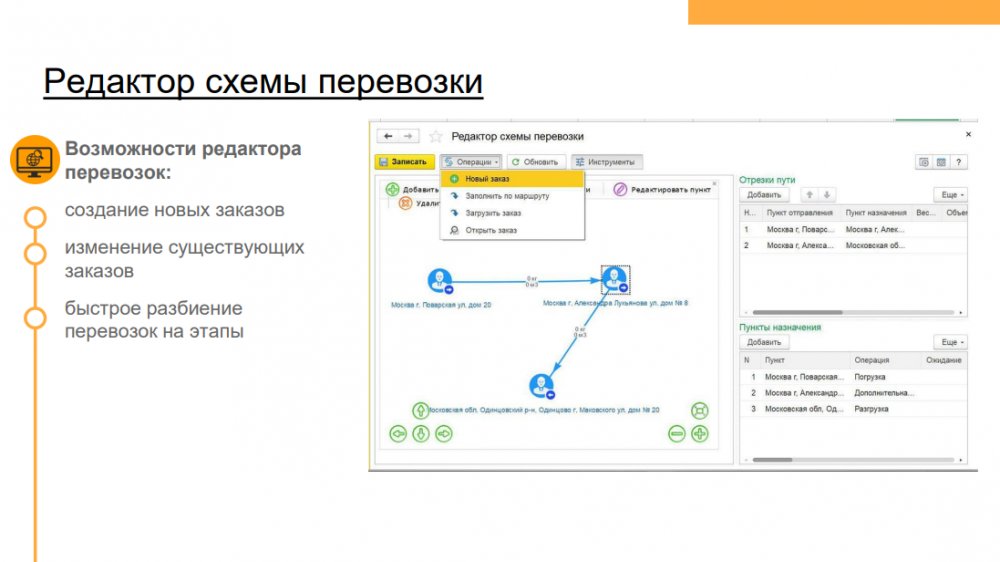Open Еще menu in Пункты назначения section

point(949,342)
